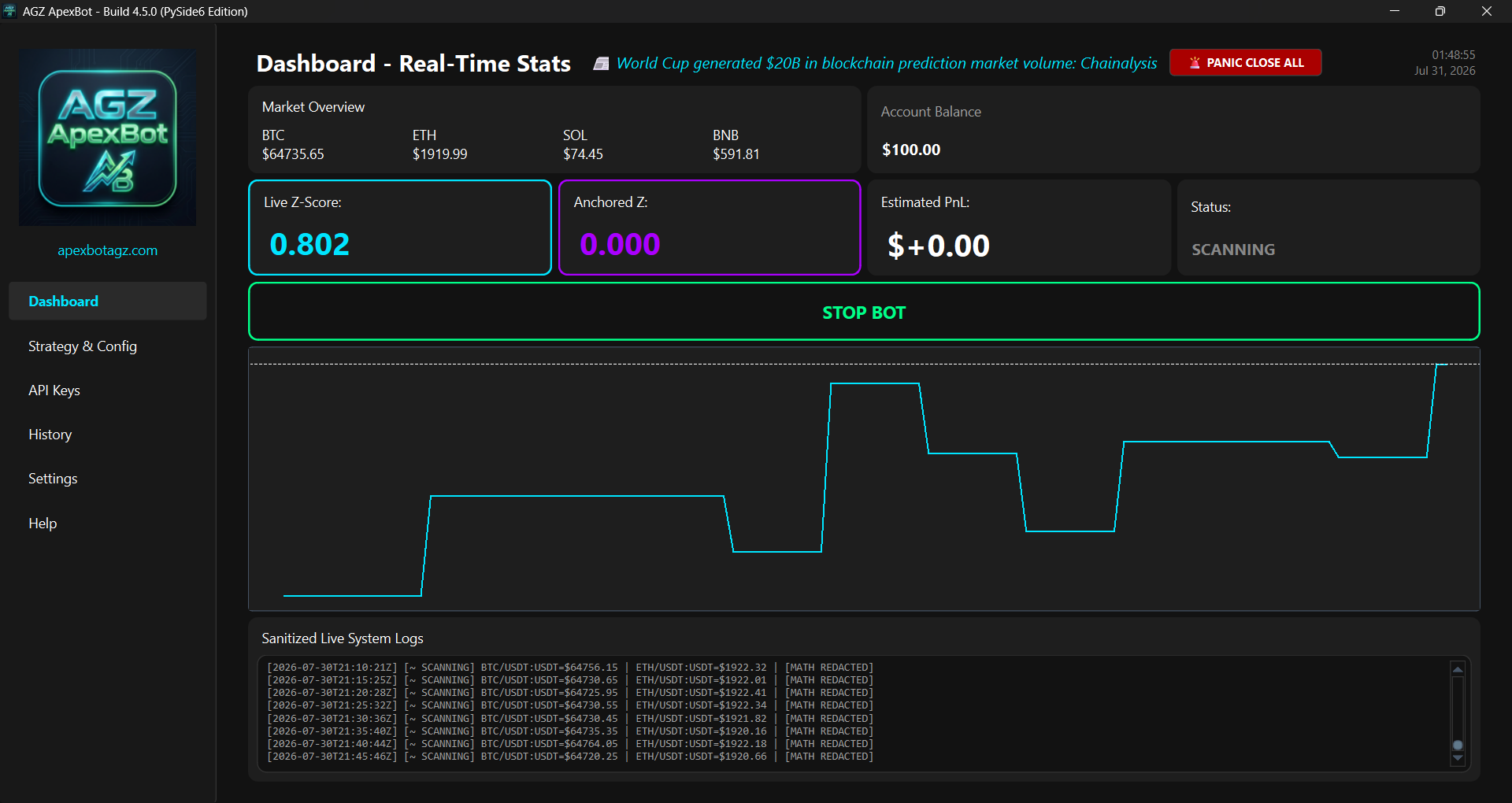Open the apexbotagz.com link
This screenshot has width=1512, height=803.
pyautogui.click(x=108, y=250)
